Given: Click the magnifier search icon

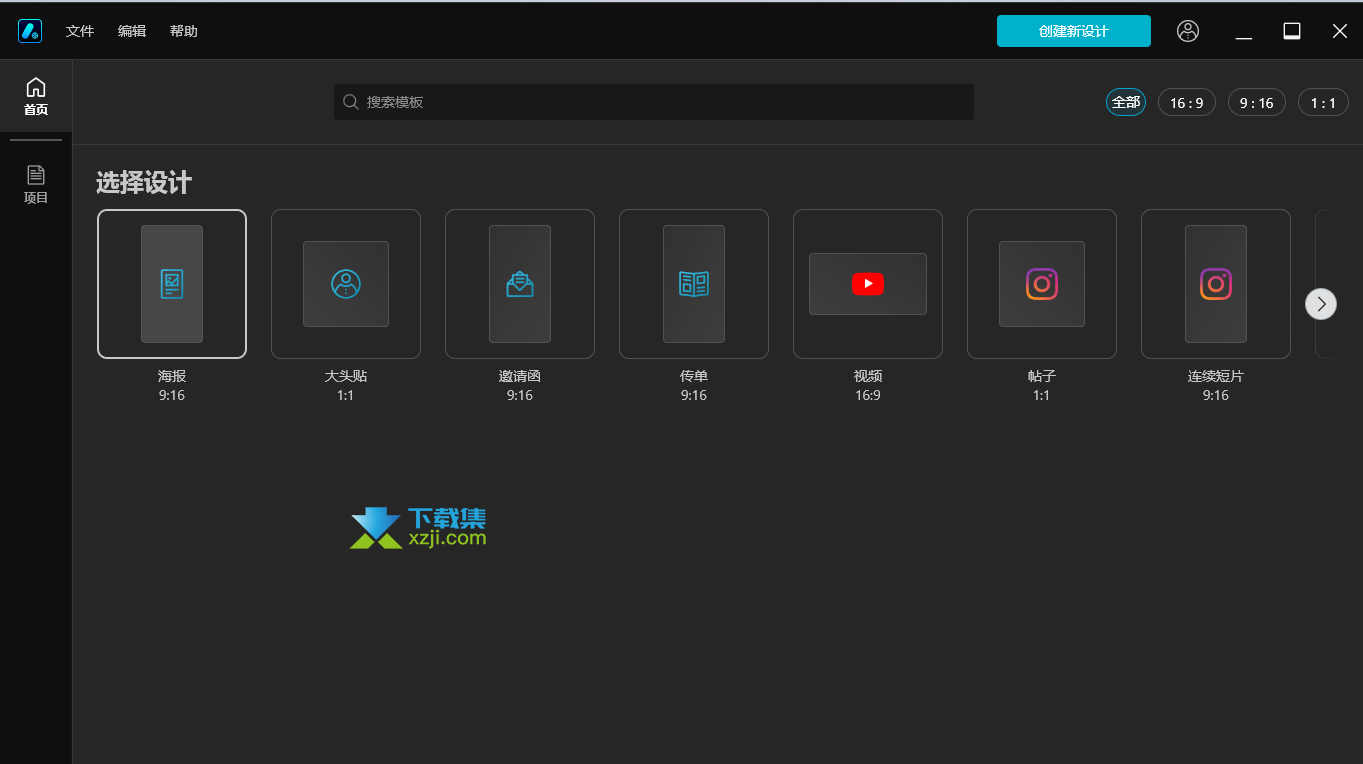Looking at the screenshot, I should [351, 102].
